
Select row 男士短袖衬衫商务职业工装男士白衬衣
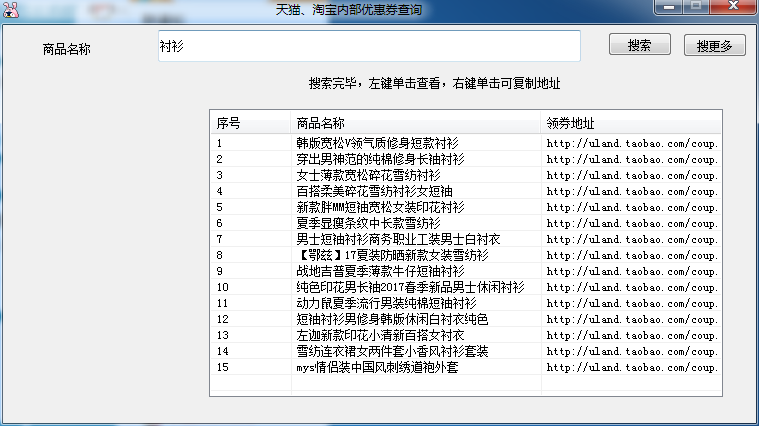398,239
